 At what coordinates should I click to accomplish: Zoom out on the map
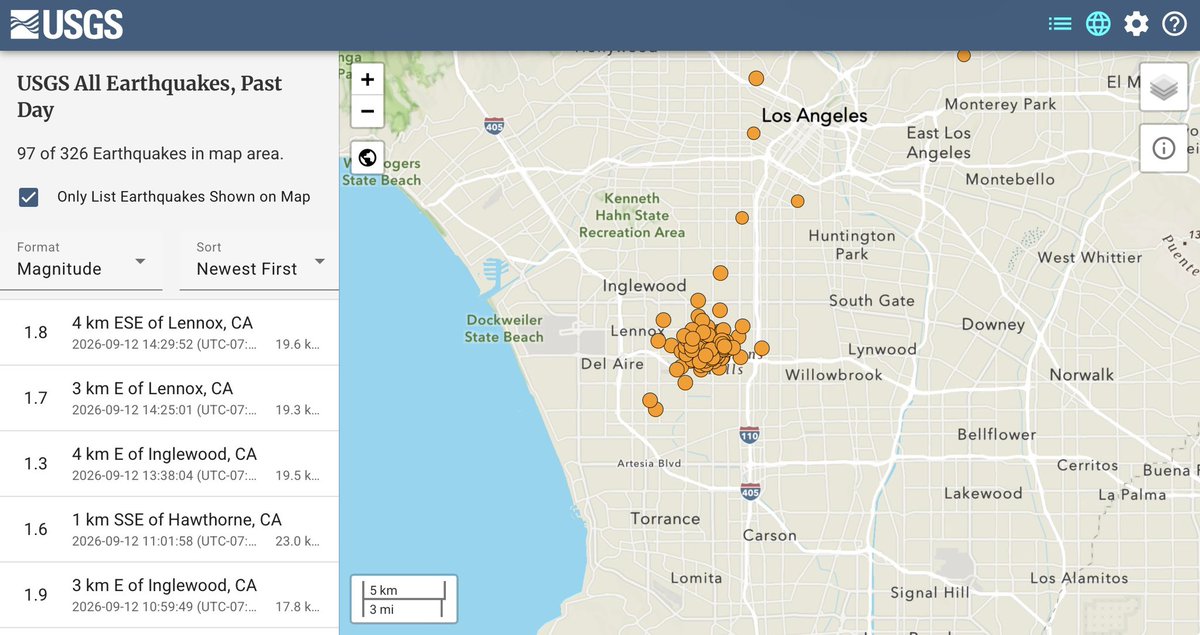point(367,111)
